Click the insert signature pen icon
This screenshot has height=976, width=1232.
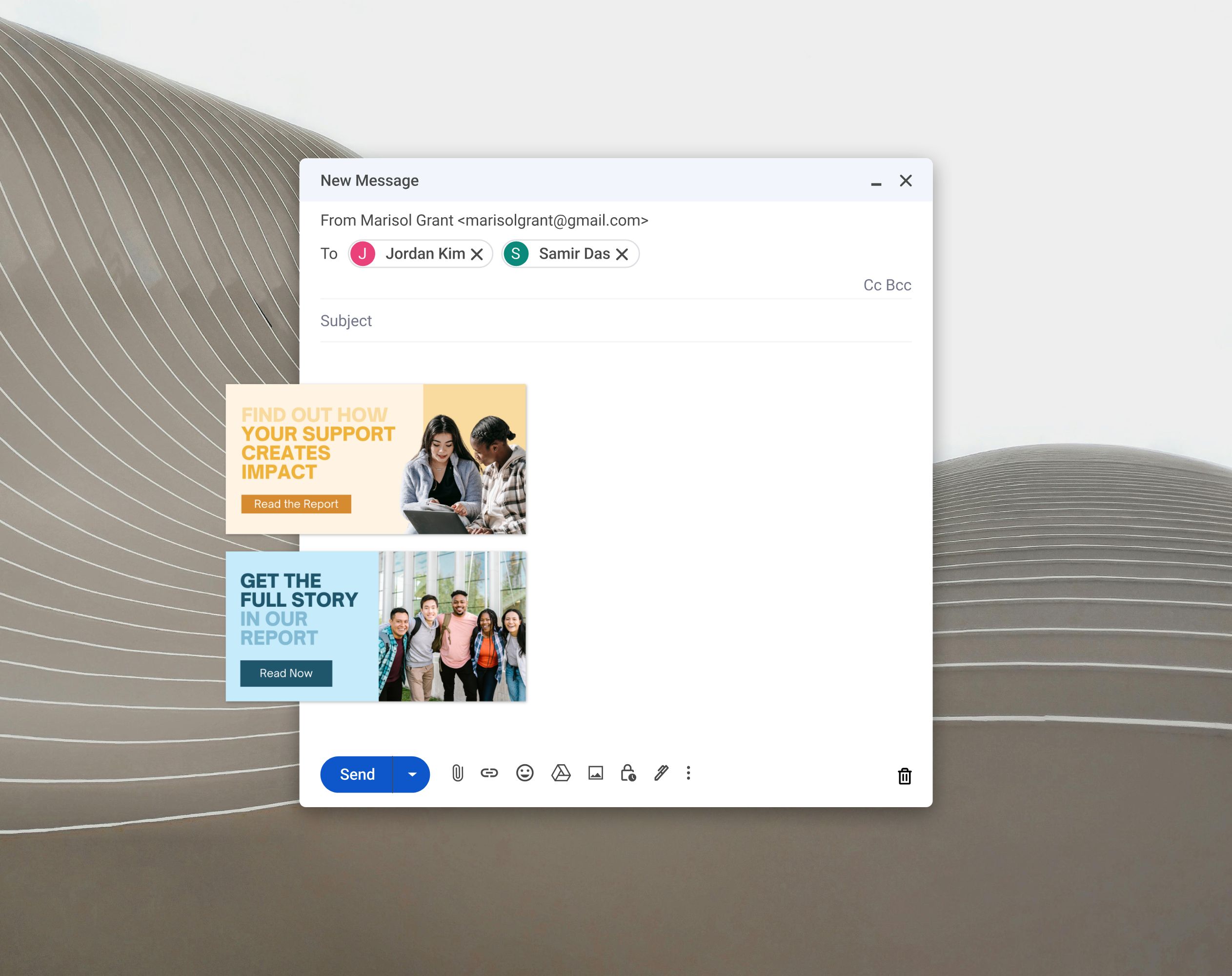tap(661, 773)
